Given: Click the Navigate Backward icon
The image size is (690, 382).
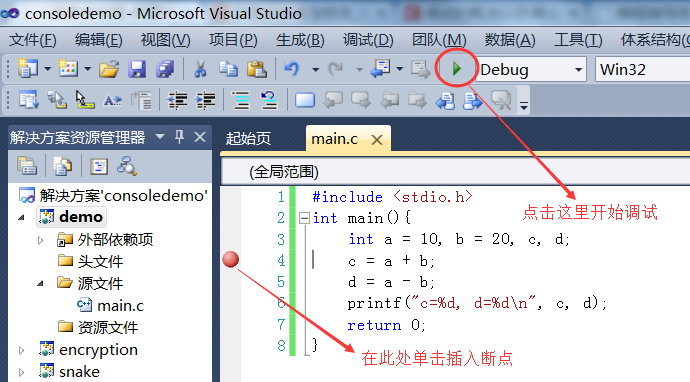Looking at the screenshot, I should tap(381, 69).
